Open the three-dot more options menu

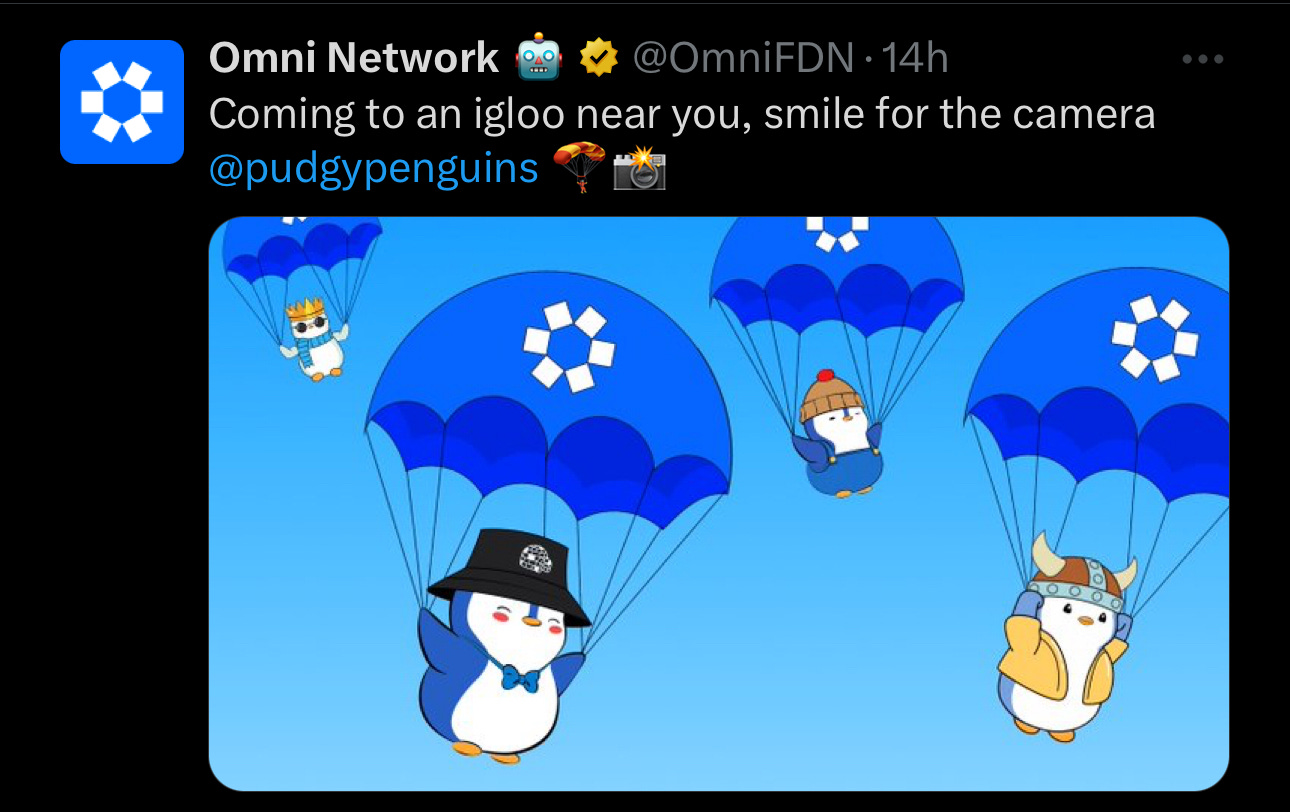click(x=1202, y=60)
